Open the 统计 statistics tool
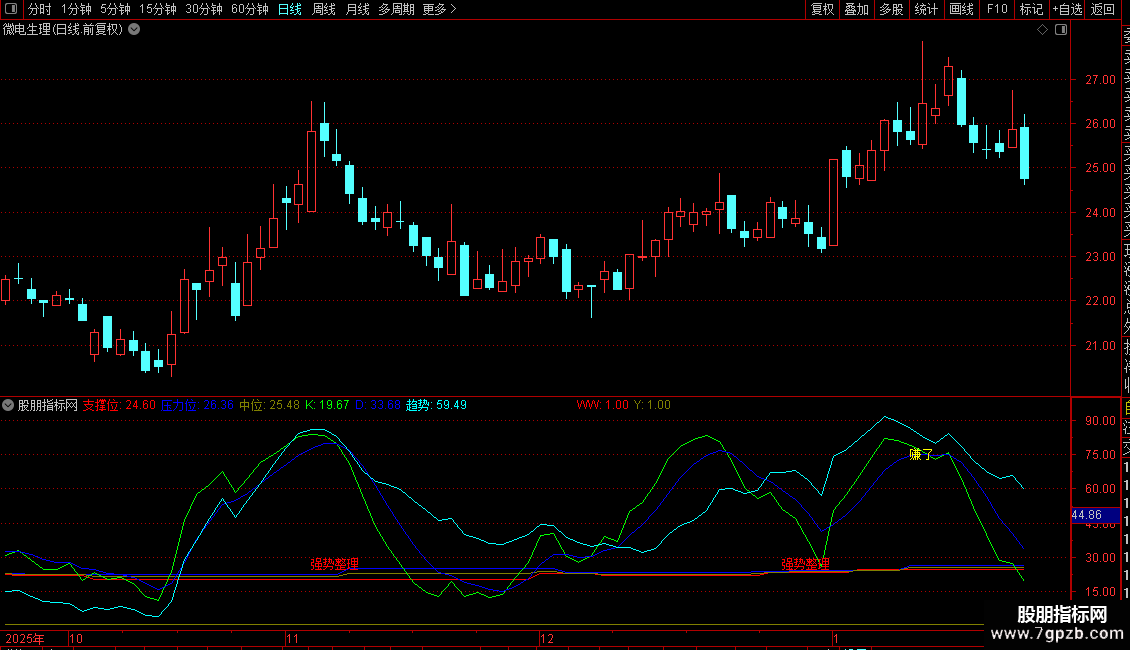 click(x=926, y=9)
